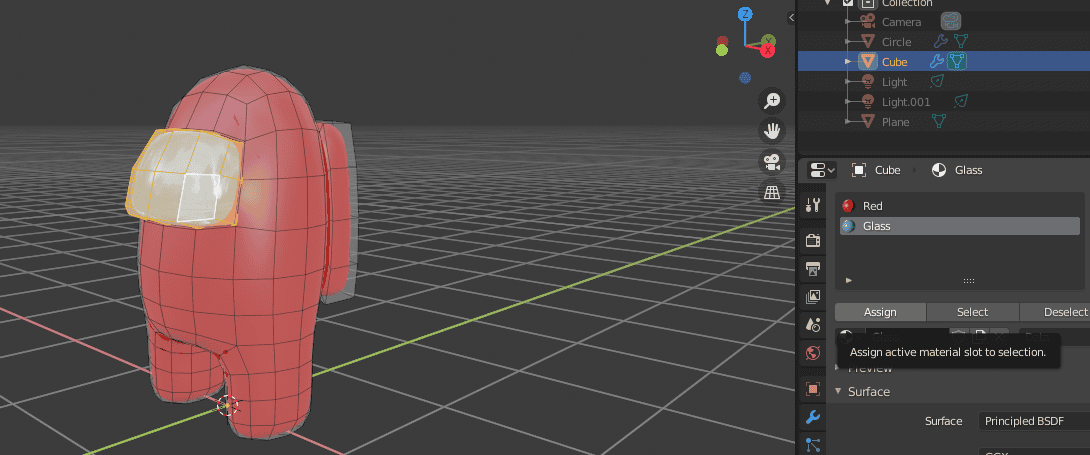Open the Object properties tab

(x=813, y=388)
